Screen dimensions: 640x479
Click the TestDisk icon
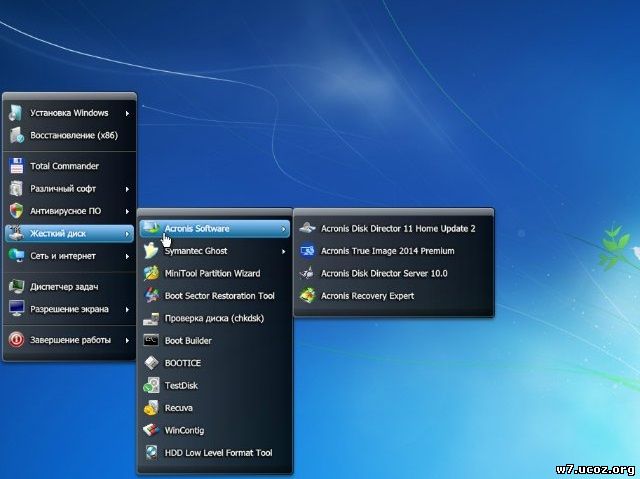click(x=151, y=386)
